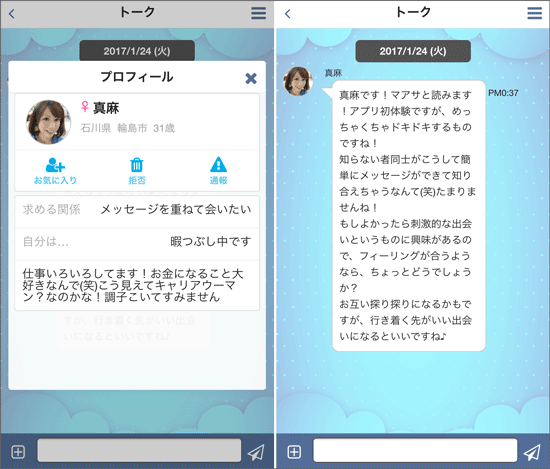This screenshot has height=469, width=550.
Task: Add 真麻 to favorites (お気に入り)
Action: (55, 171)
